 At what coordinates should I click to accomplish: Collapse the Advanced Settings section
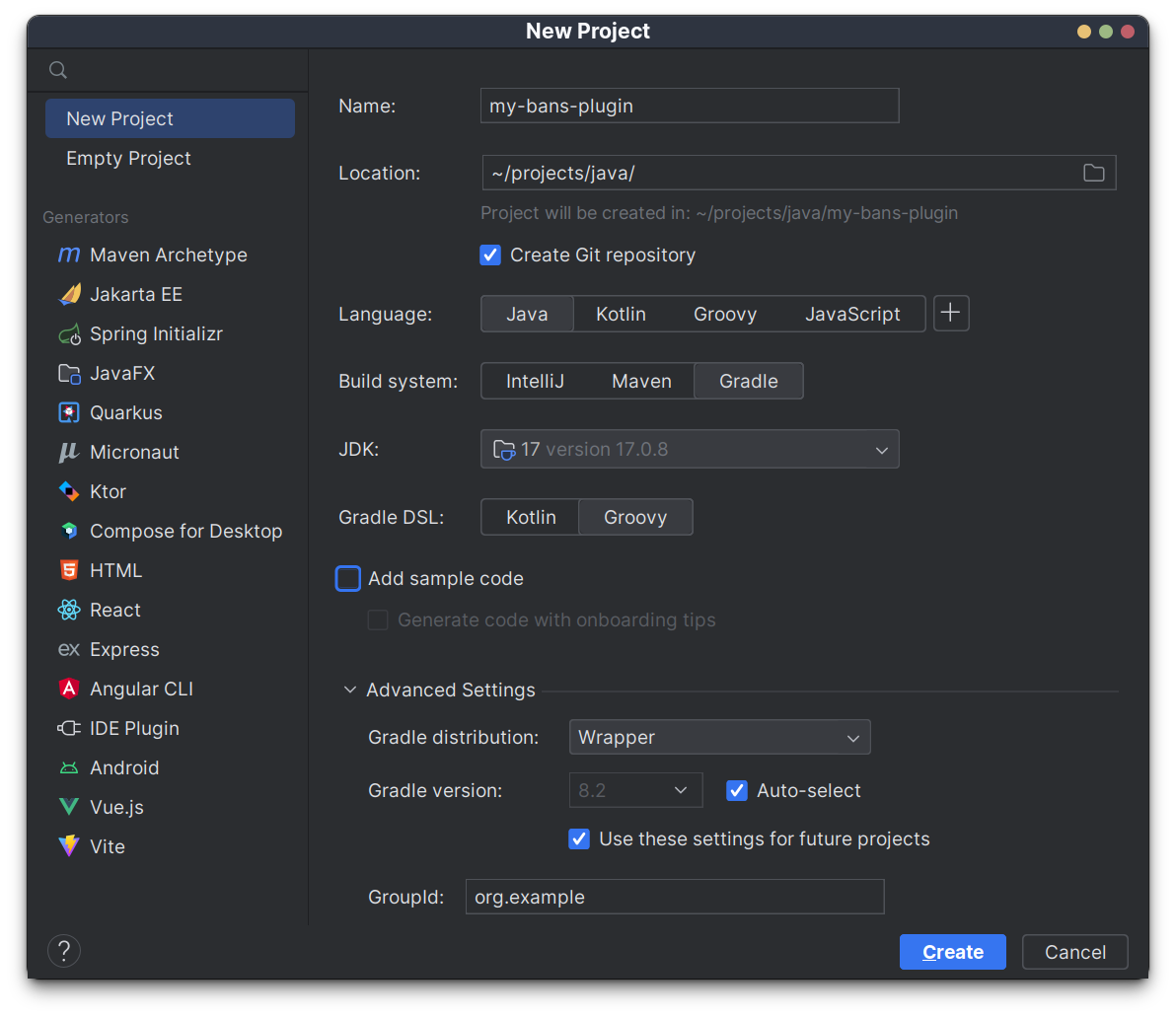tap(350, 690)
